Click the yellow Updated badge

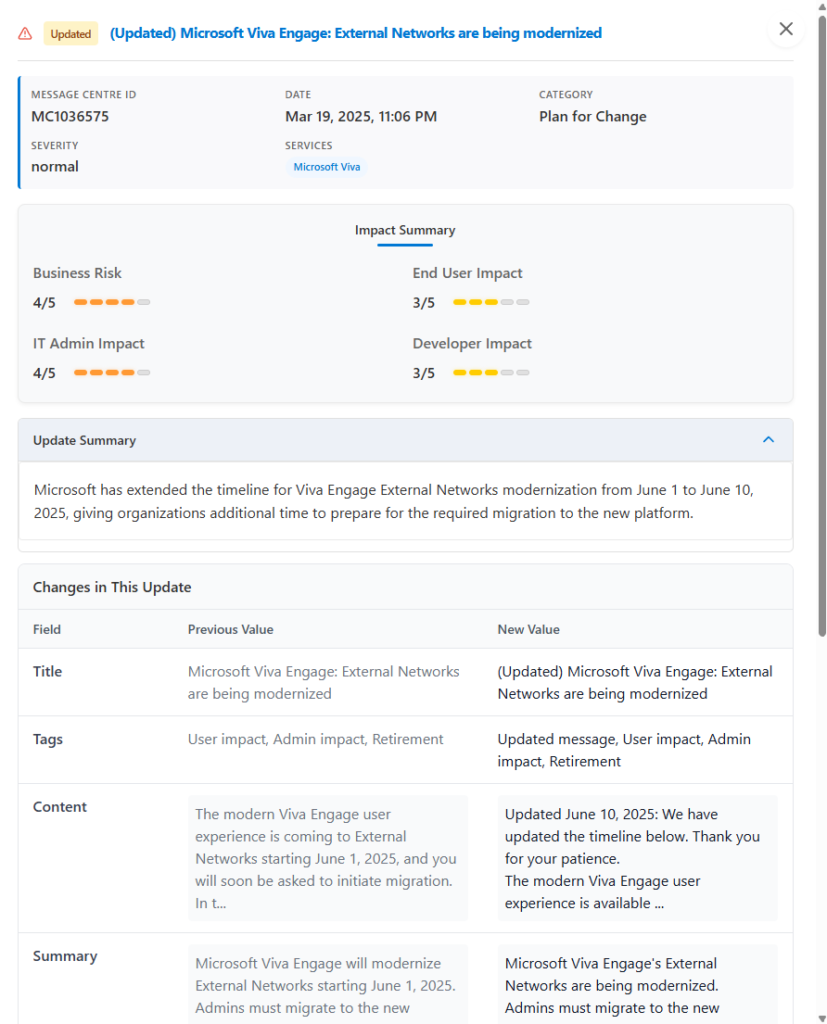tap(70, 34)
